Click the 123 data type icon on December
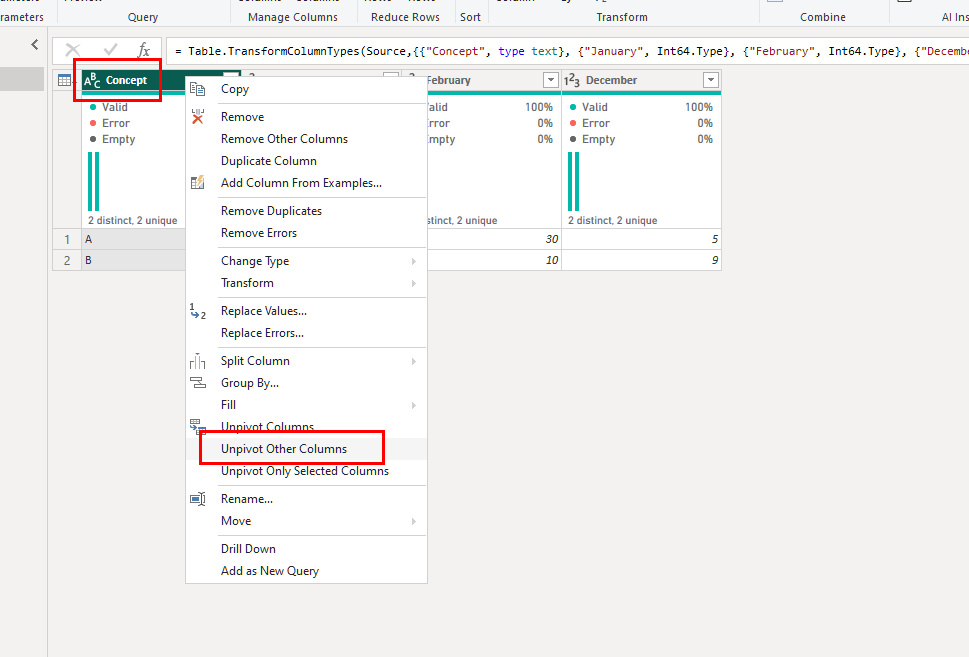969x657 pixels. click(572, 80)
